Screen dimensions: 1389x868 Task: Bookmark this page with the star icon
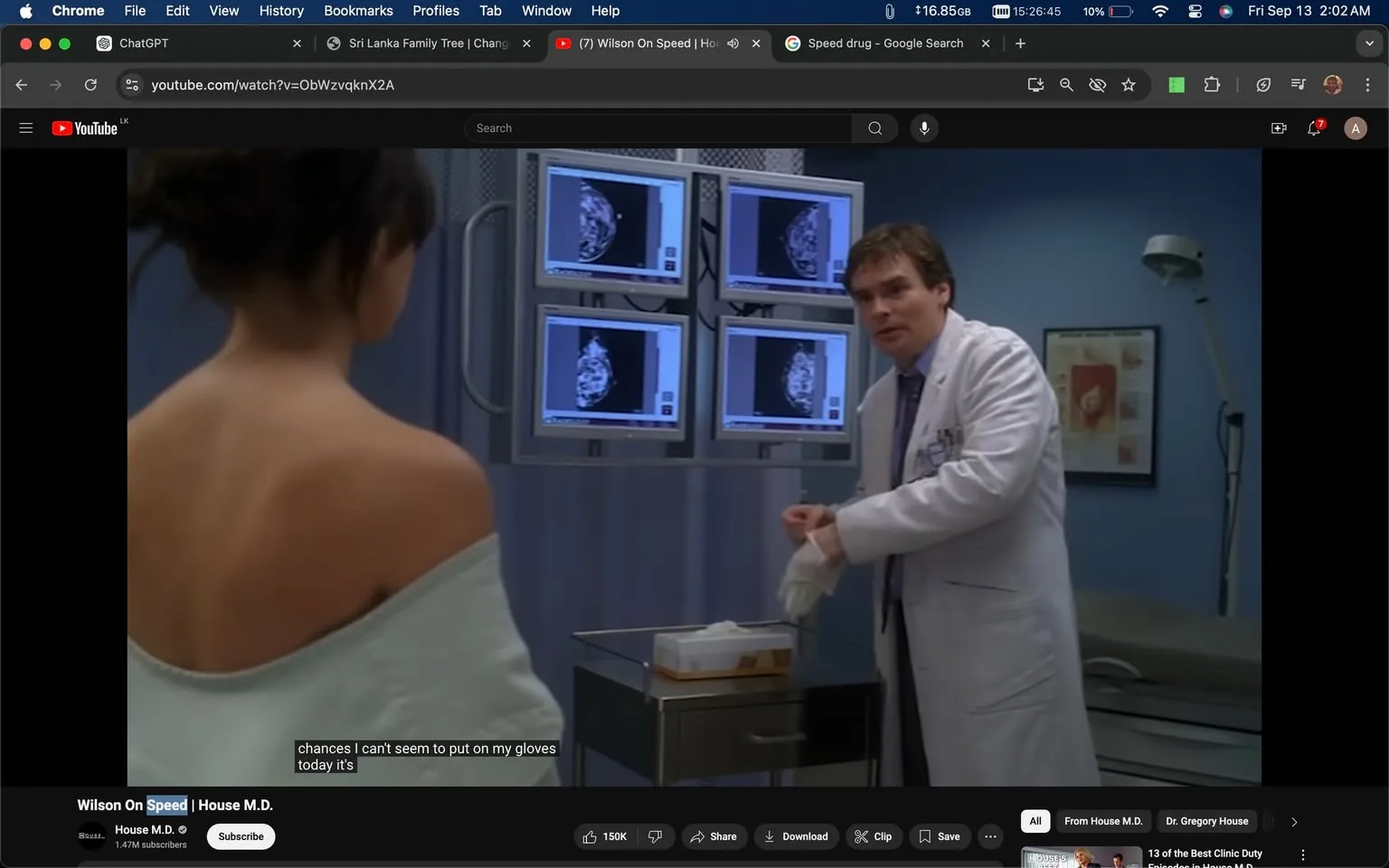point(1128,84)
